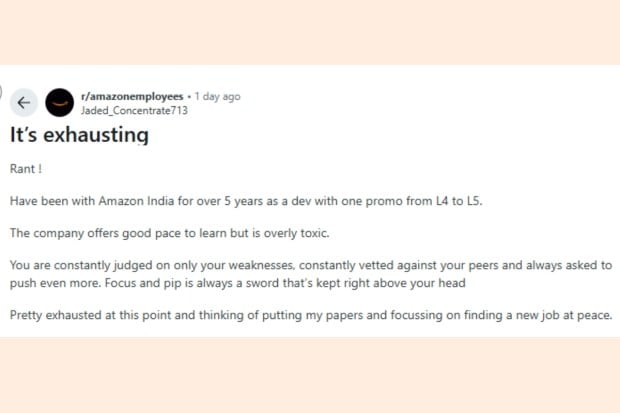Open the r/amazonemployees community link
Viewport: 620px width, 413px height.
tap(132, 96)
